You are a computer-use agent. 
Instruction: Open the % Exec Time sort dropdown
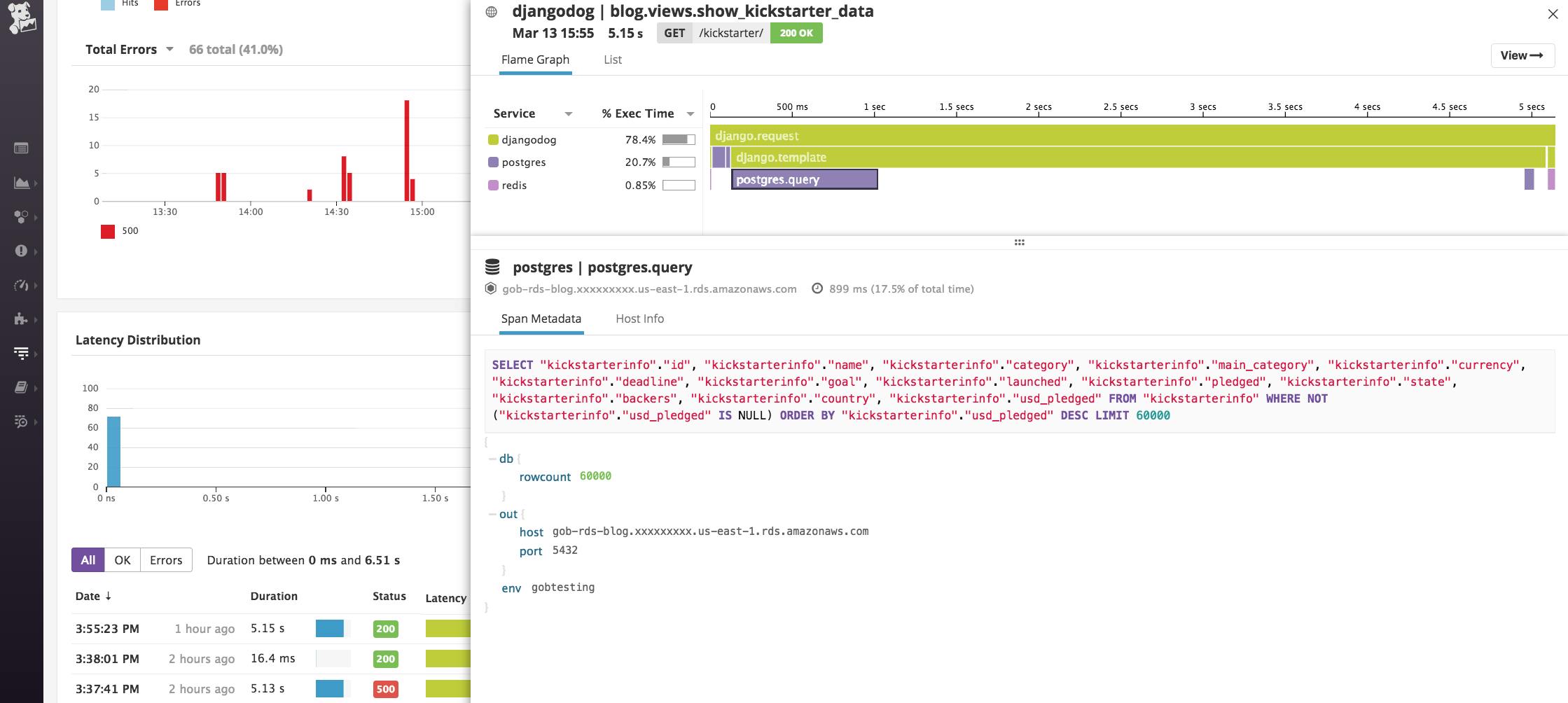point(687,113)
